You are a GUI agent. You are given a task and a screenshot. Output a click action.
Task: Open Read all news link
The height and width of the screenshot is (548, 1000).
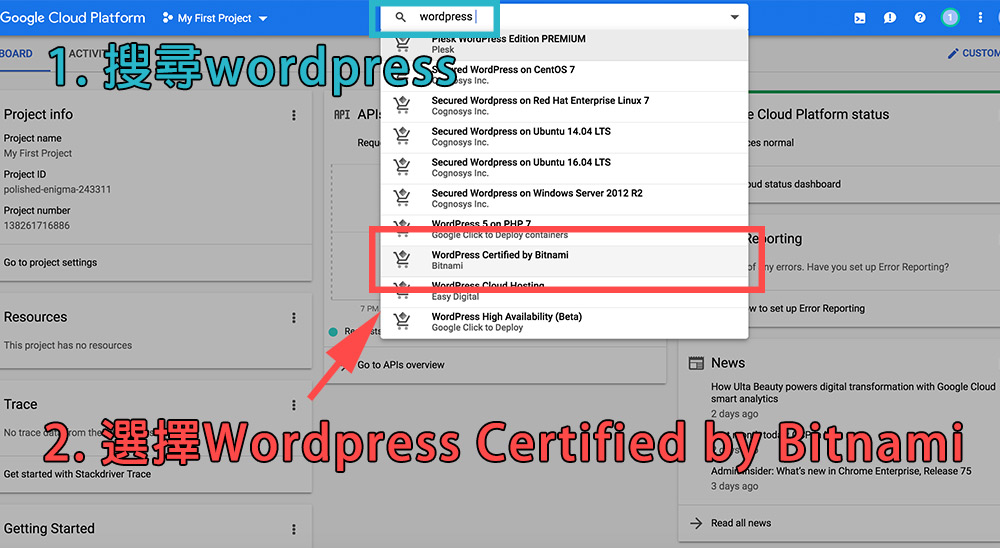click(x=741, y=523)
